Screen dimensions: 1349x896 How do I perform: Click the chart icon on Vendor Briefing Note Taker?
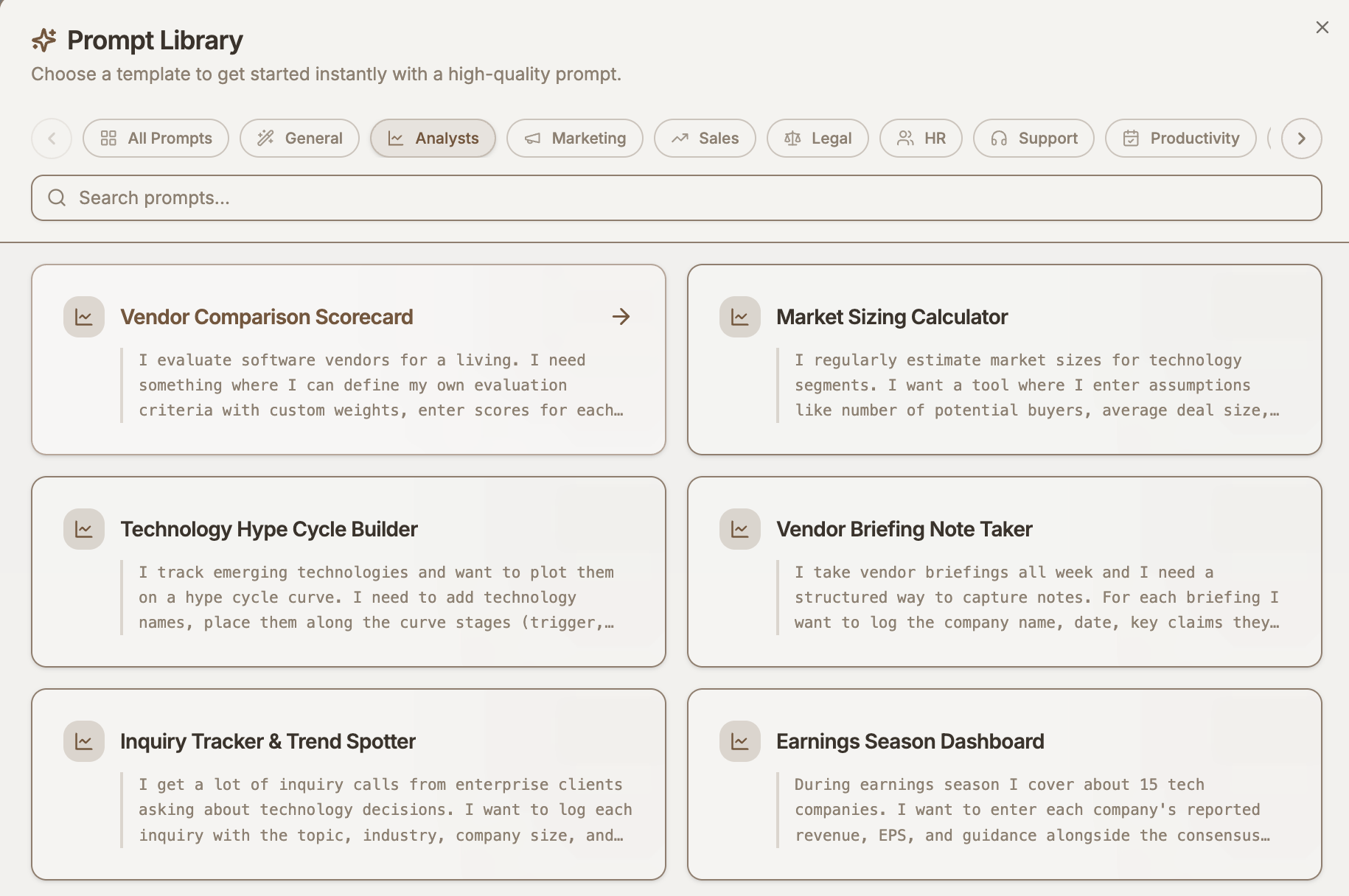point(740,529)
